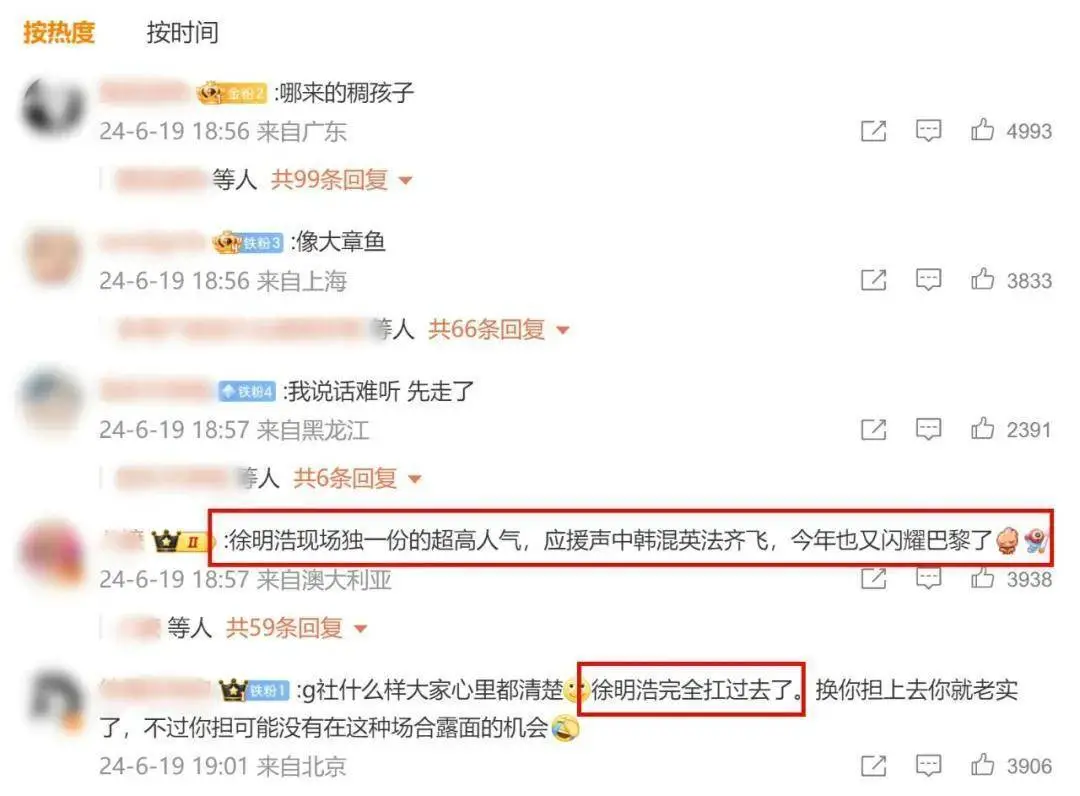Share the '哪来的稠孩子' comment
Screen dimensions: 1080x796
[873, 130]
